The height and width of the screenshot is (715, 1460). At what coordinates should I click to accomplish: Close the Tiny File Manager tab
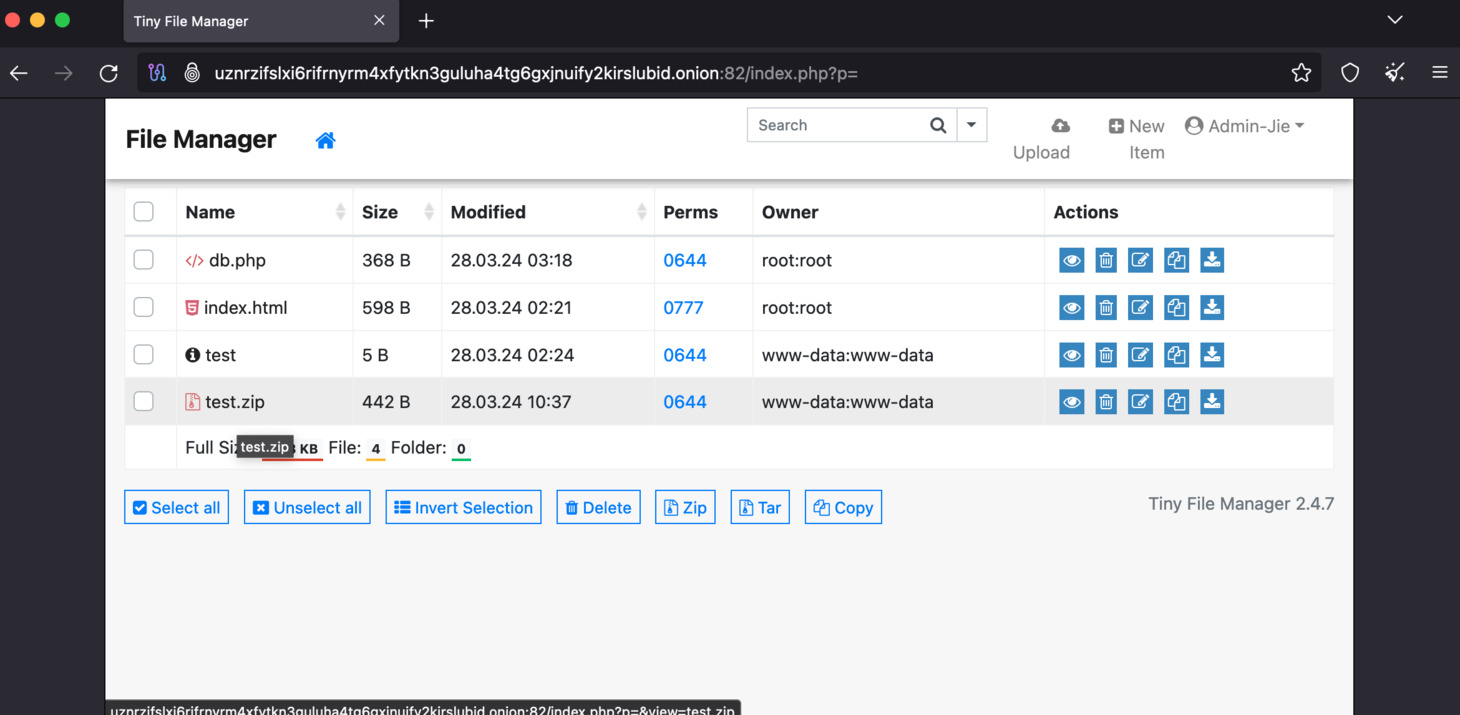click(379, 20)
